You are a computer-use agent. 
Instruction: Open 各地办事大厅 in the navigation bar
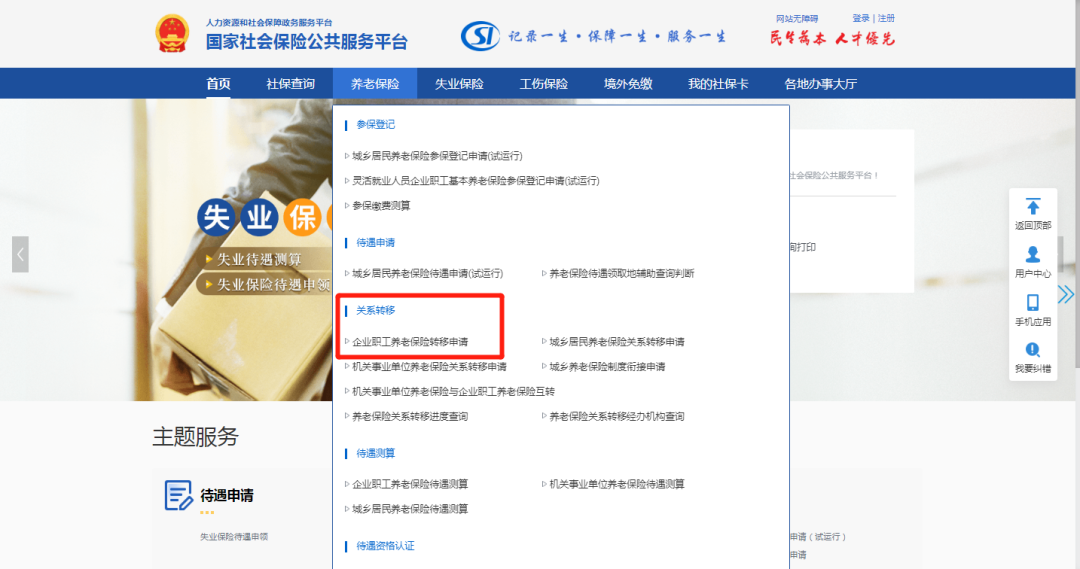[820, 84]
